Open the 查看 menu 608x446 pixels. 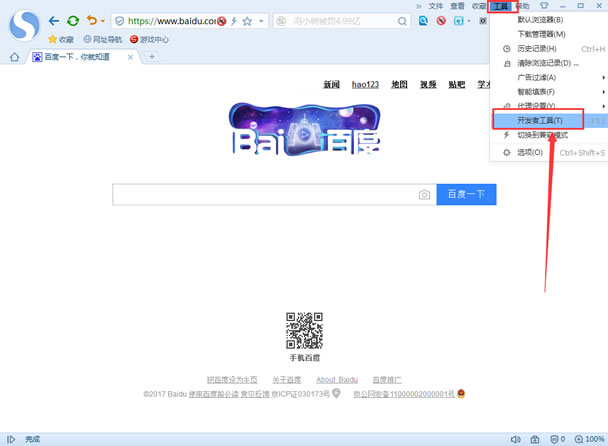pos(458,6)
